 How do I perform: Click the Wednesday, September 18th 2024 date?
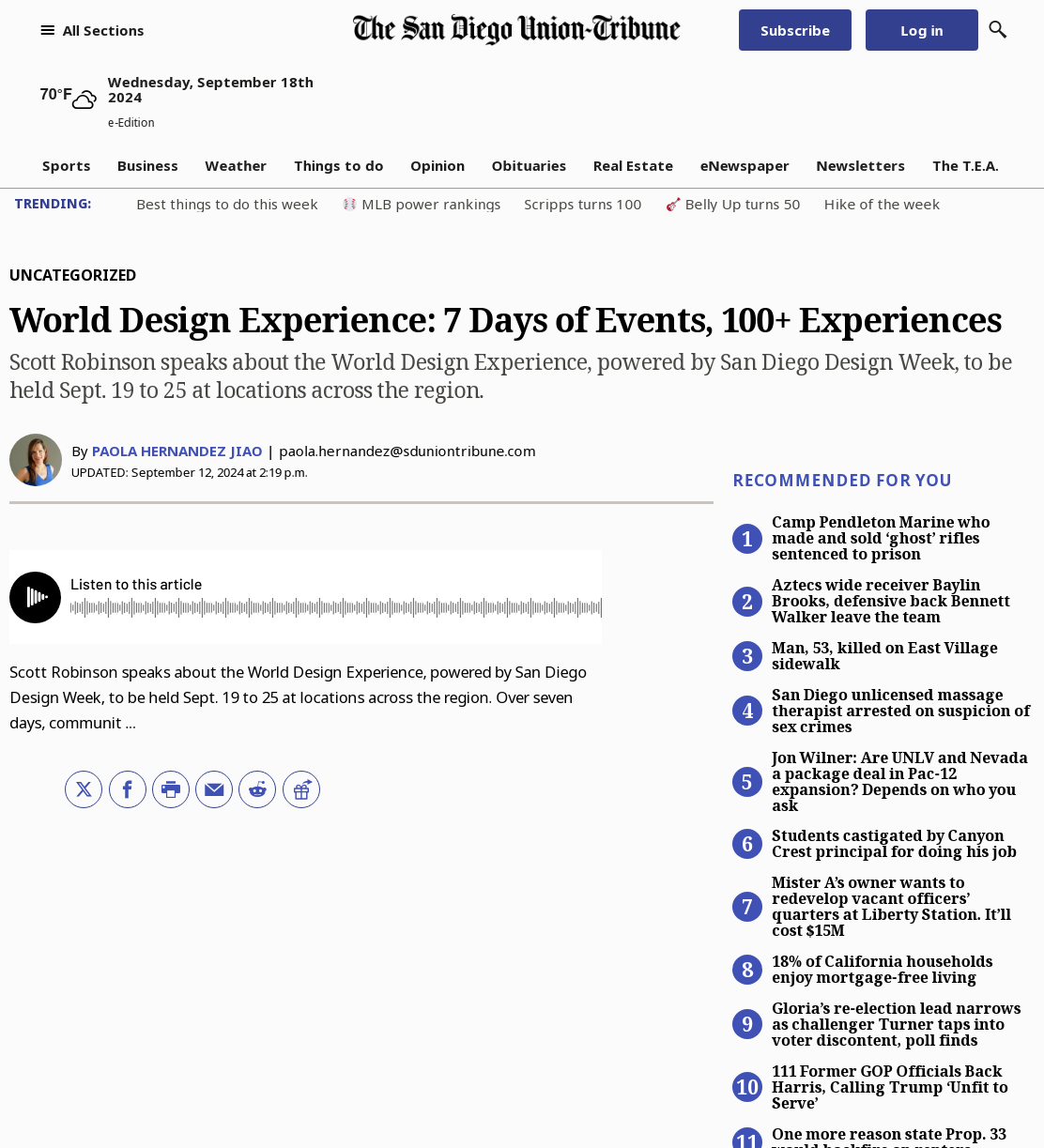[210, 90]
